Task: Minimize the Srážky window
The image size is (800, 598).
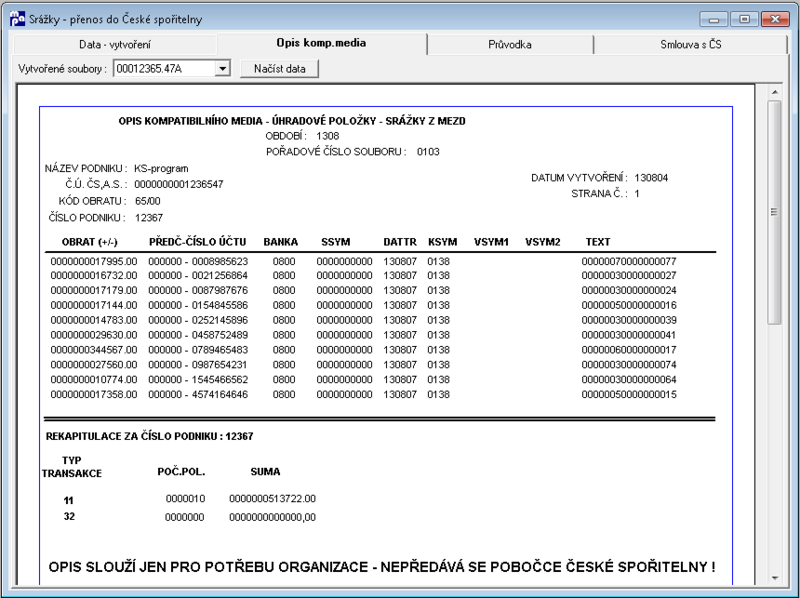Action: tap(714, 19)
